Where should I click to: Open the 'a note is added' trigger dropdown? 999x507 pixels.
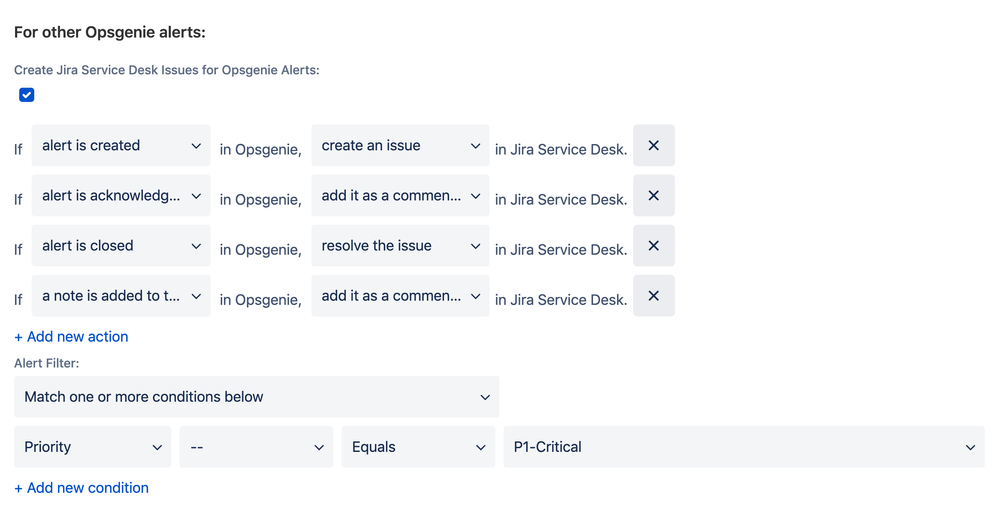coord(121,296)
